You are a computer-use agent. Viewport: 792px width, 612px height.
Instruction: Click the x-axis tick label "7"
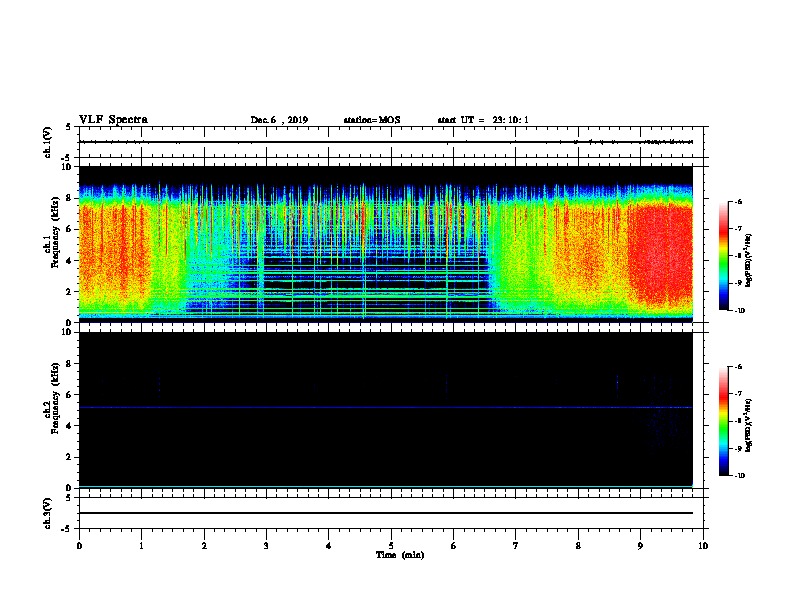click(516, 546)
